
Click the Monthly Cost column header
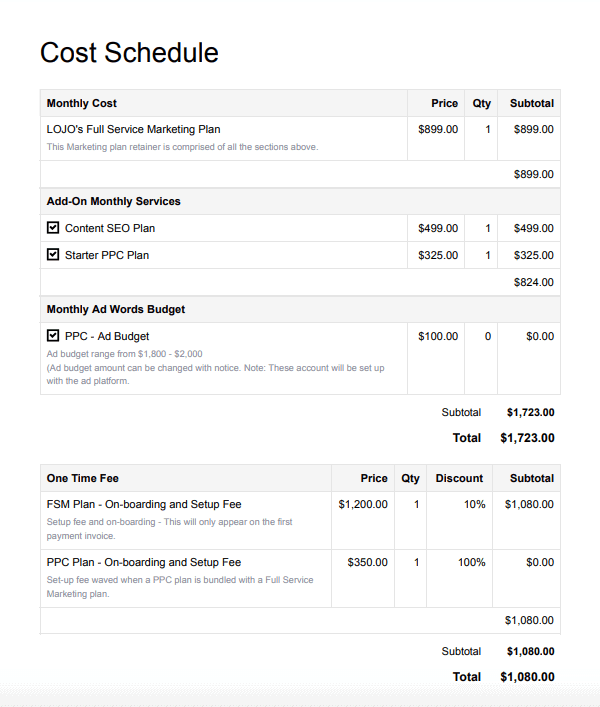82,103
